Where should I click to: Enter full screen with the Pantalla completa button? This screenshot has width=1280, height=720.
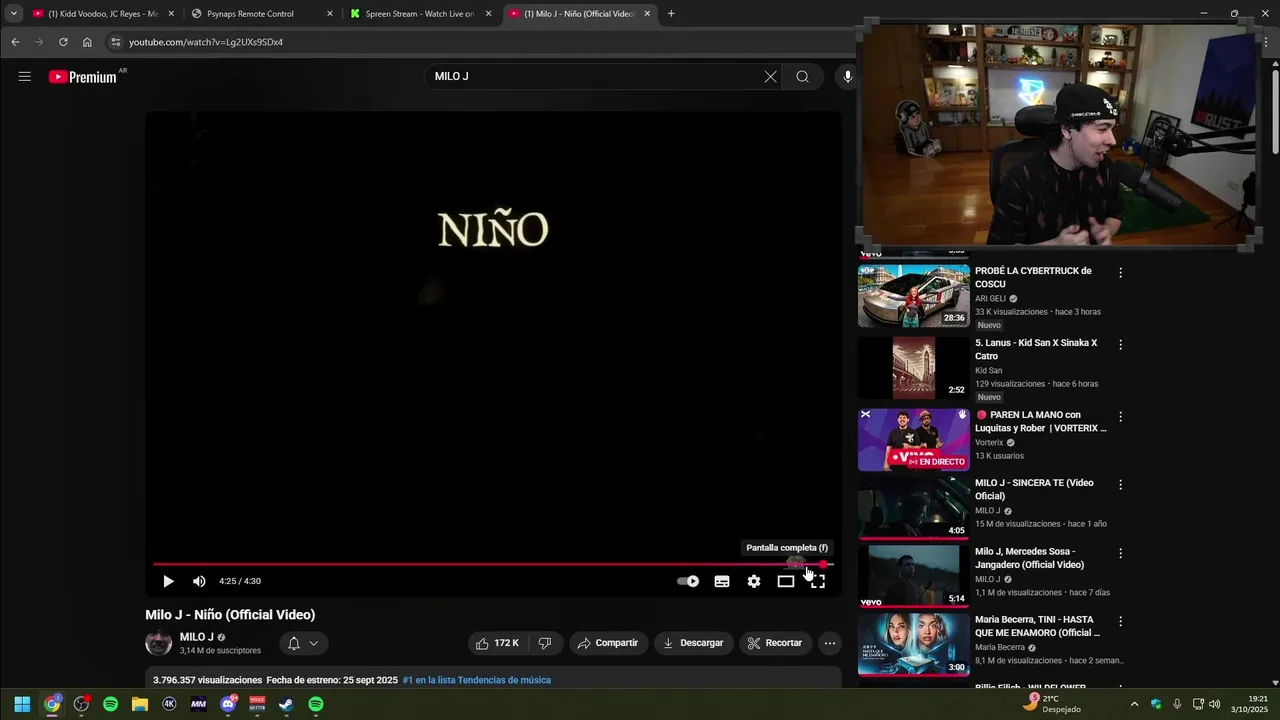pos(817,581)
